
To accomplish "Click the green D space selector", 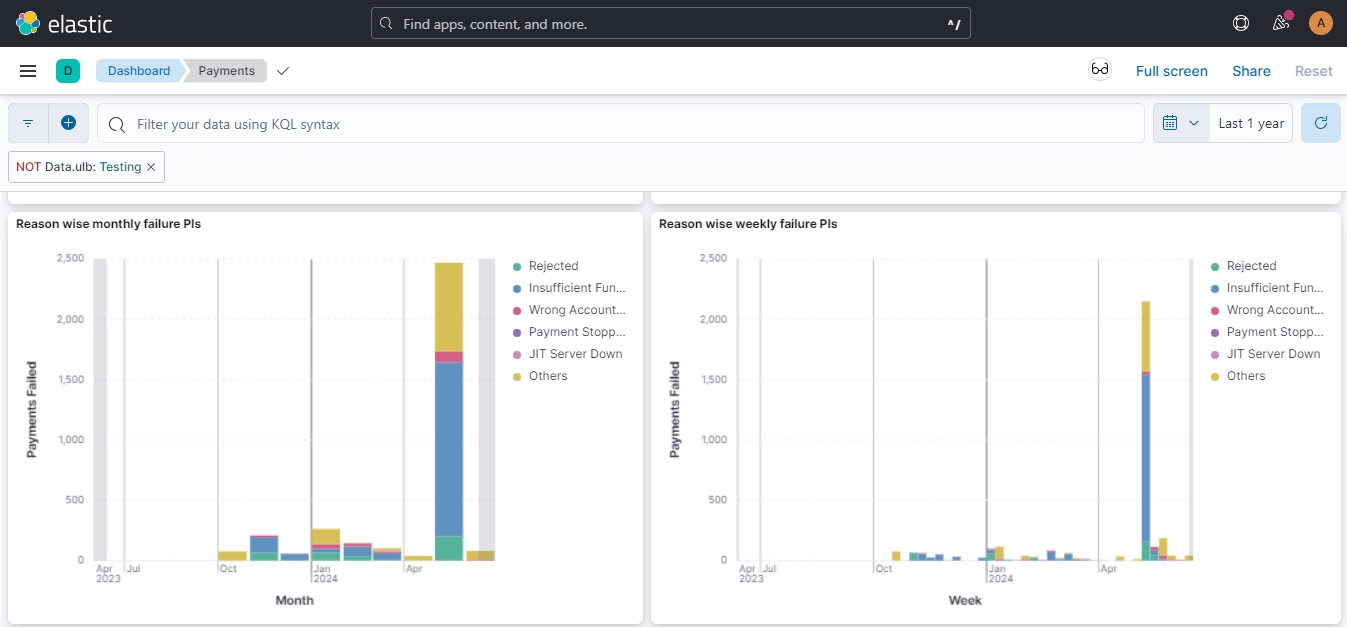I will click(67, 71).
